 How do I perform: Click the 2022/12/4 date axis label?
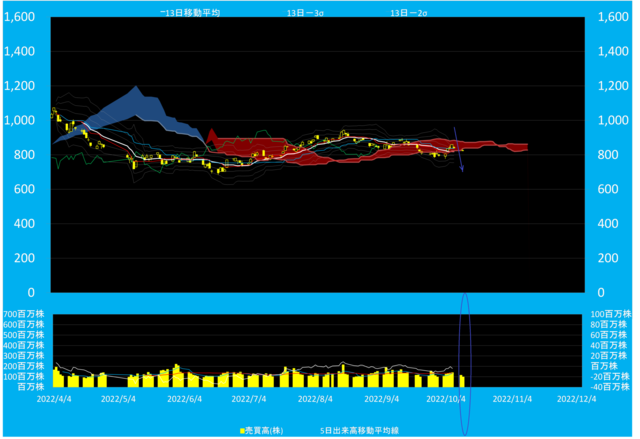click(x=576, y=399)
